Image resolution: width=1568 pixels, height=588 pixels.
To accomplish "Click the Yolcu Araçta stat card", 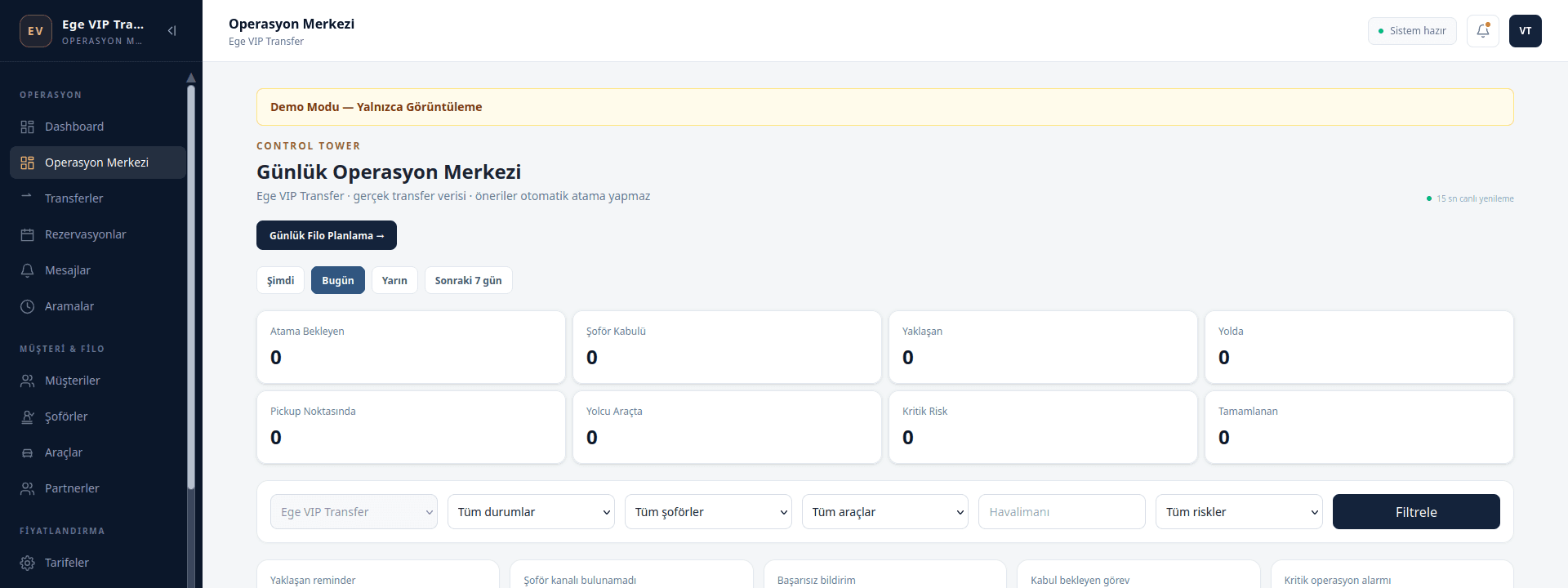I will 727,427.
